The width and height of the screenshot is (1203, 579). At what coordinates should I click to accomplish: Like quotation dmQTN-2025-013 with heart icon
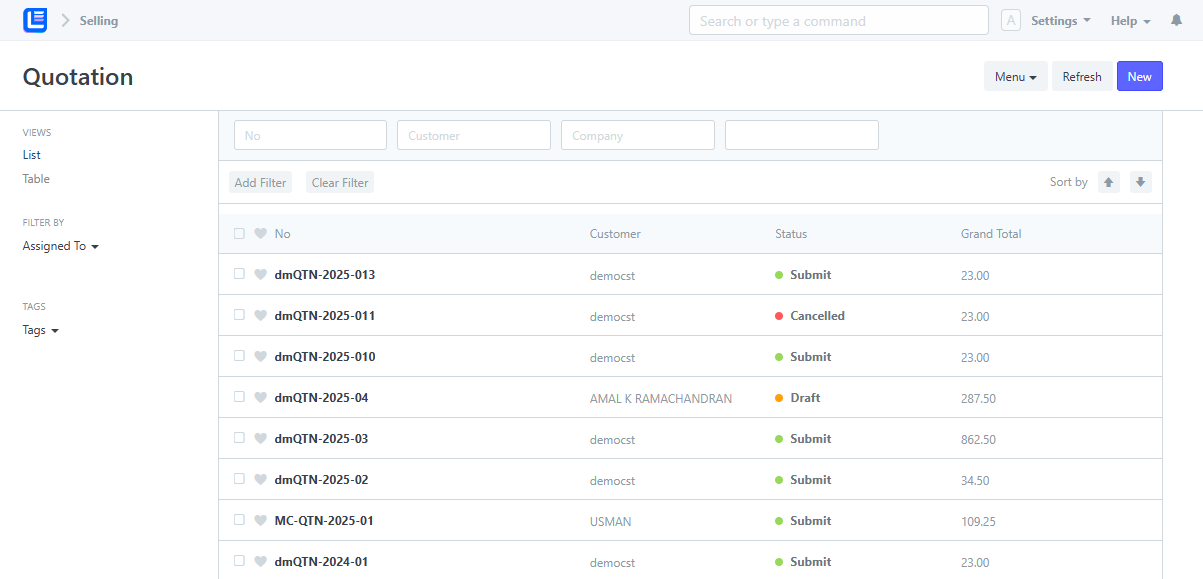tap(260, 274)
